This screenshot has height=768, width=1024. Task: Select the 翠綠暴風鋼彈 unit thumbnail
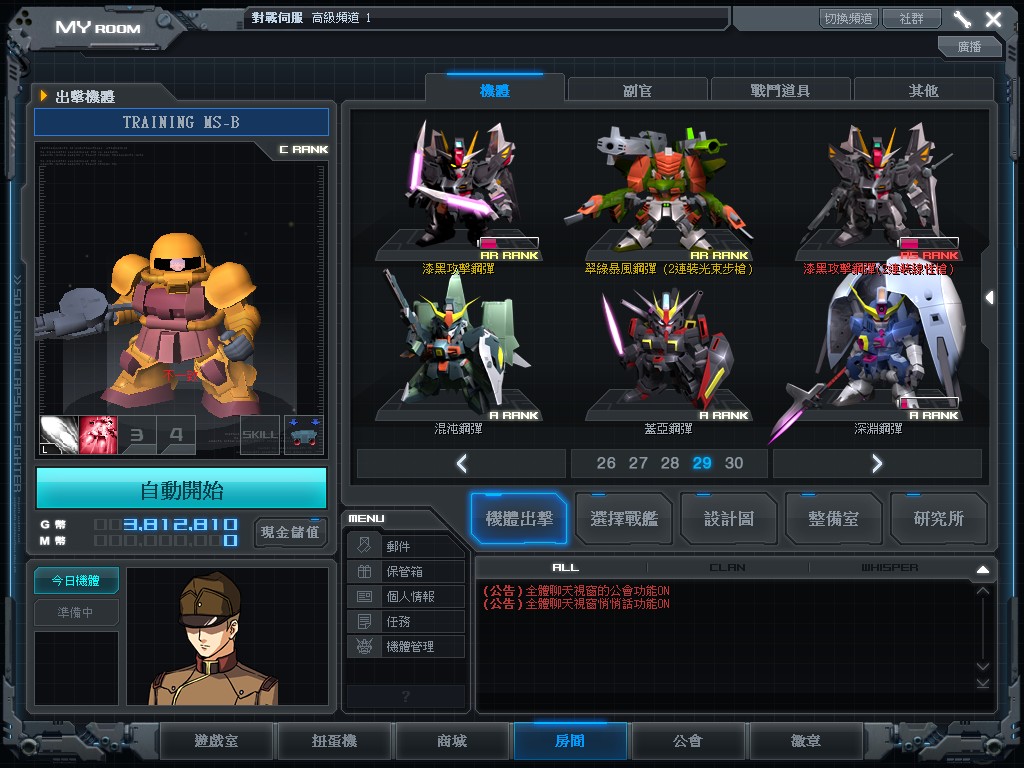click(668, 191)
